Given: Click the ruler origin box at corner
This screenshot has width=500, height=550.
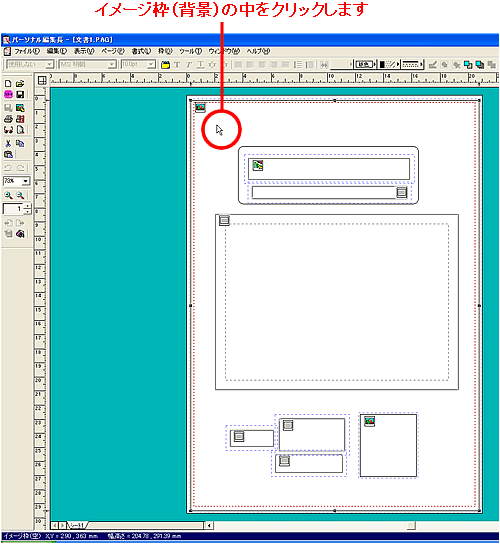Looking at the screenshot, I should coord(42,81).
